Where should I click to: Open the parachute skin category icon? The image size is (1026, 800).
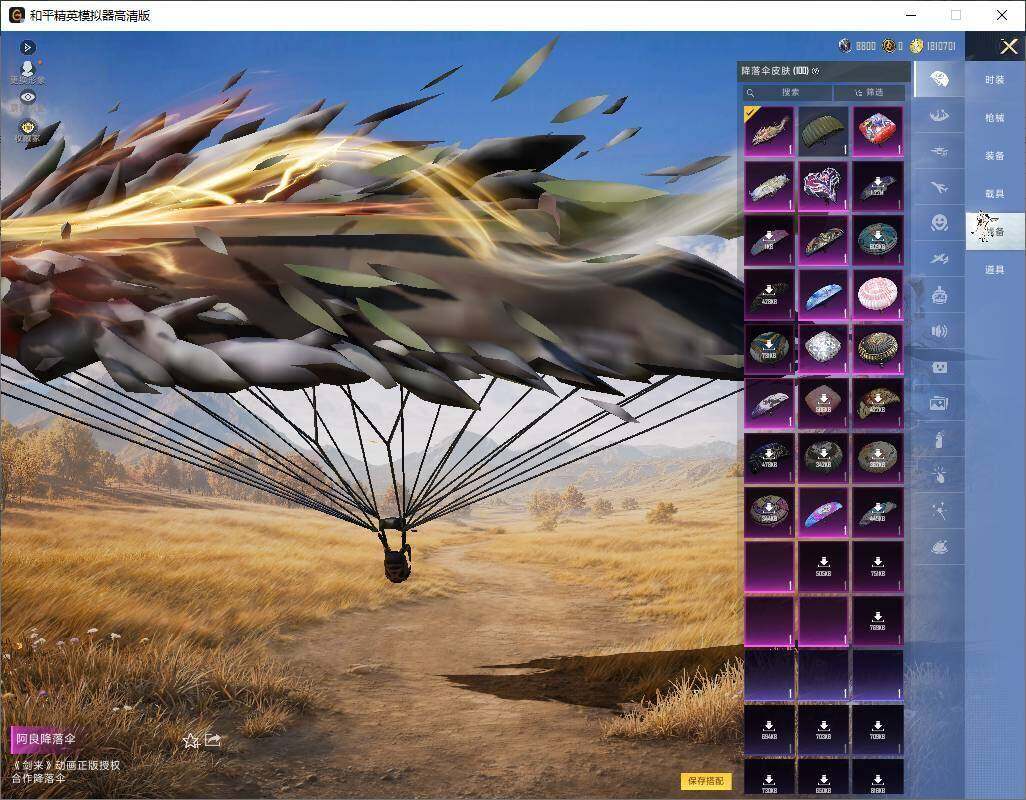(939, 79)
